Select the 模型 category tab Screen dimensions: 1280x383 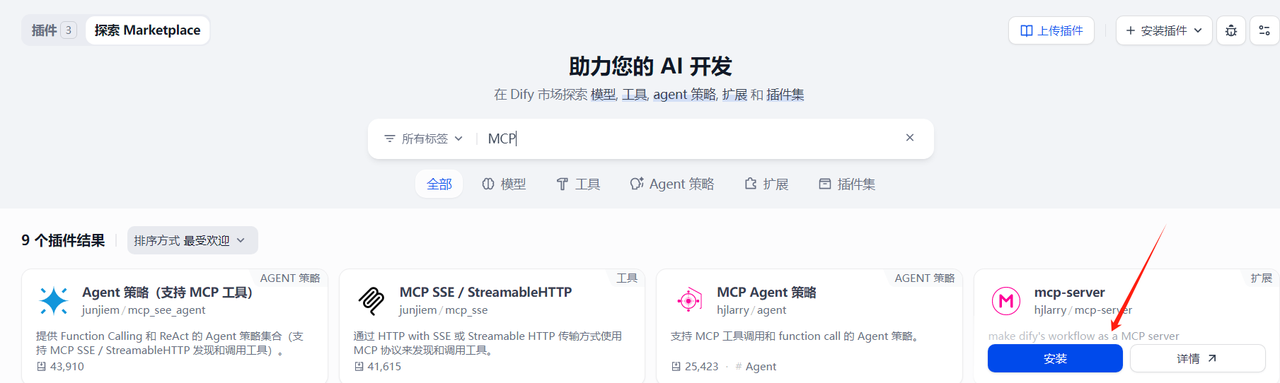pos(504,184)
